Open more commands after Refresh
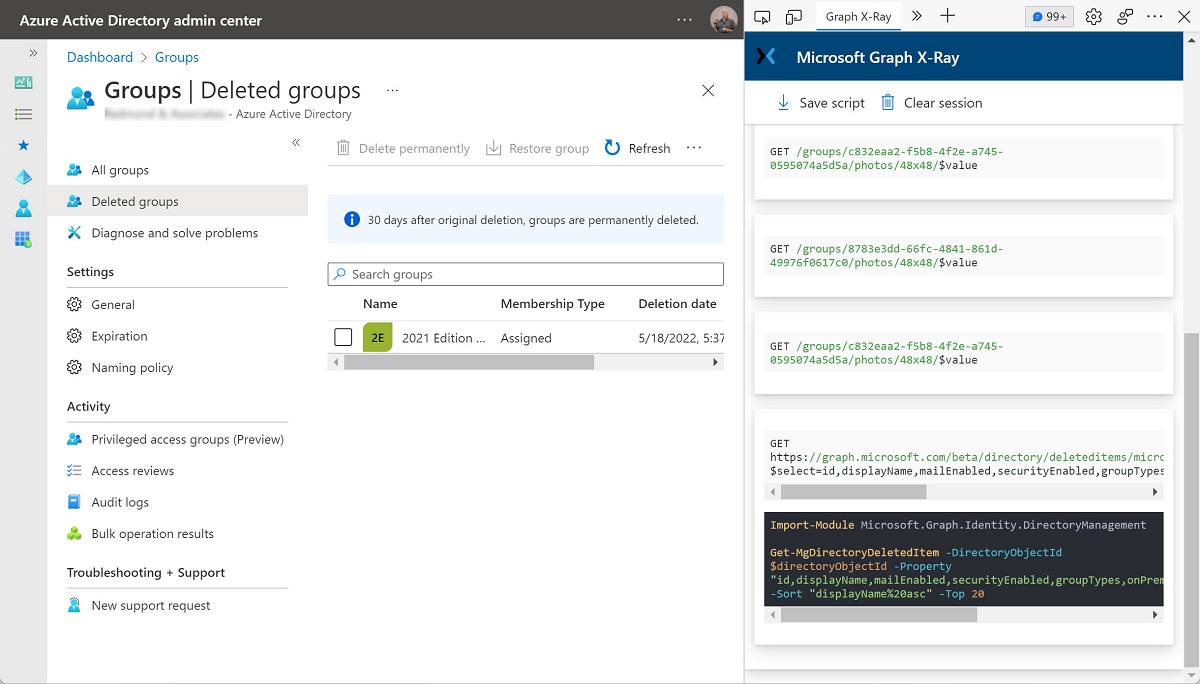 coord(694,148)
